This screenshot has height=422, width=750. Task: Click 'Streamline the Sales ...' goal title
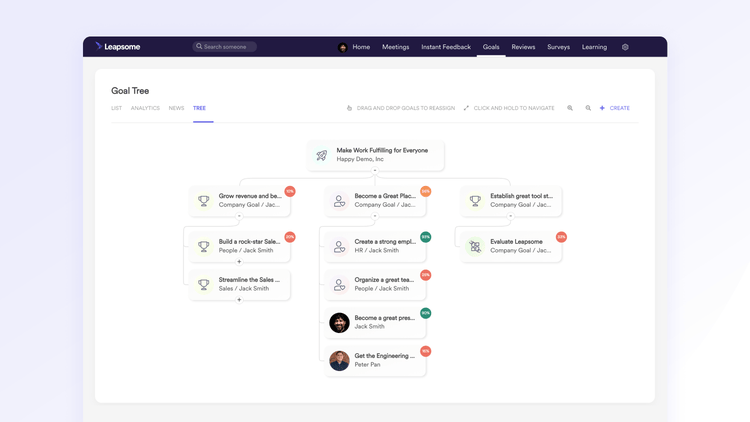(249, 279)
